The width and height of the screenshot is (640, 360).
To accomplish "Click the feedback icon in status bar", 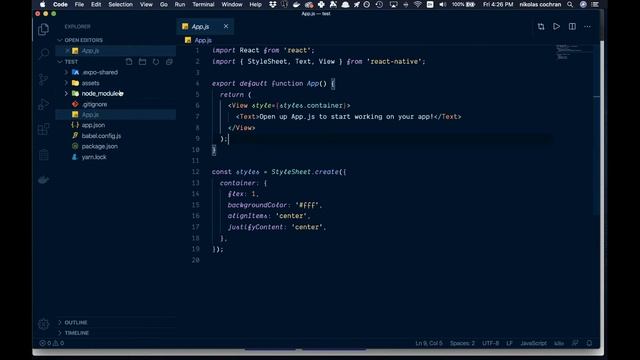I will [575, 343].
